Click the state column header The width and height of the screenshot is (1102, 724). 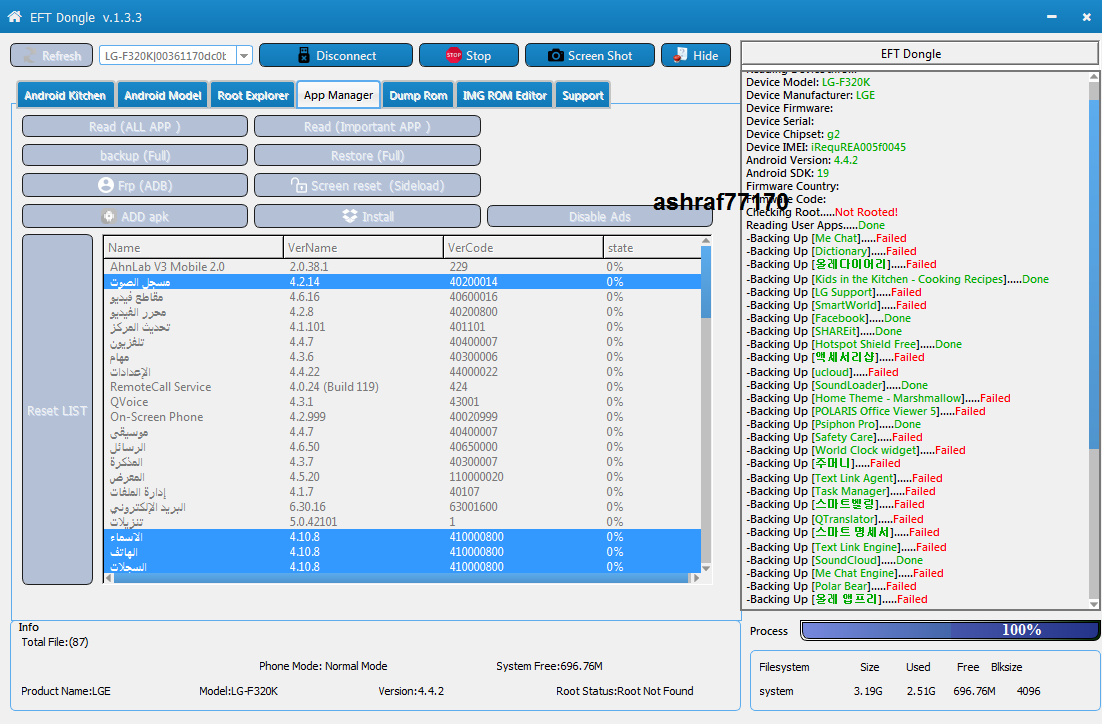tap(652, 247)
